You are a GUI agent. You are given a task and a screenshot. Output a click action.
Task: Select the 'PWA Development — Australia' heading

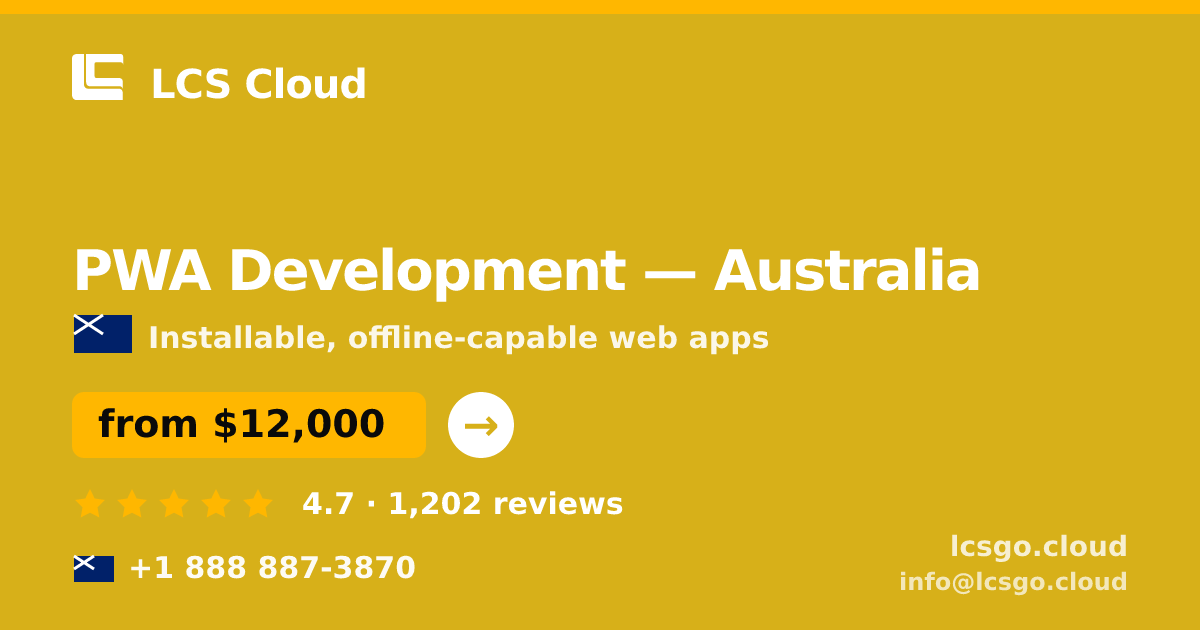coord(526,271)
